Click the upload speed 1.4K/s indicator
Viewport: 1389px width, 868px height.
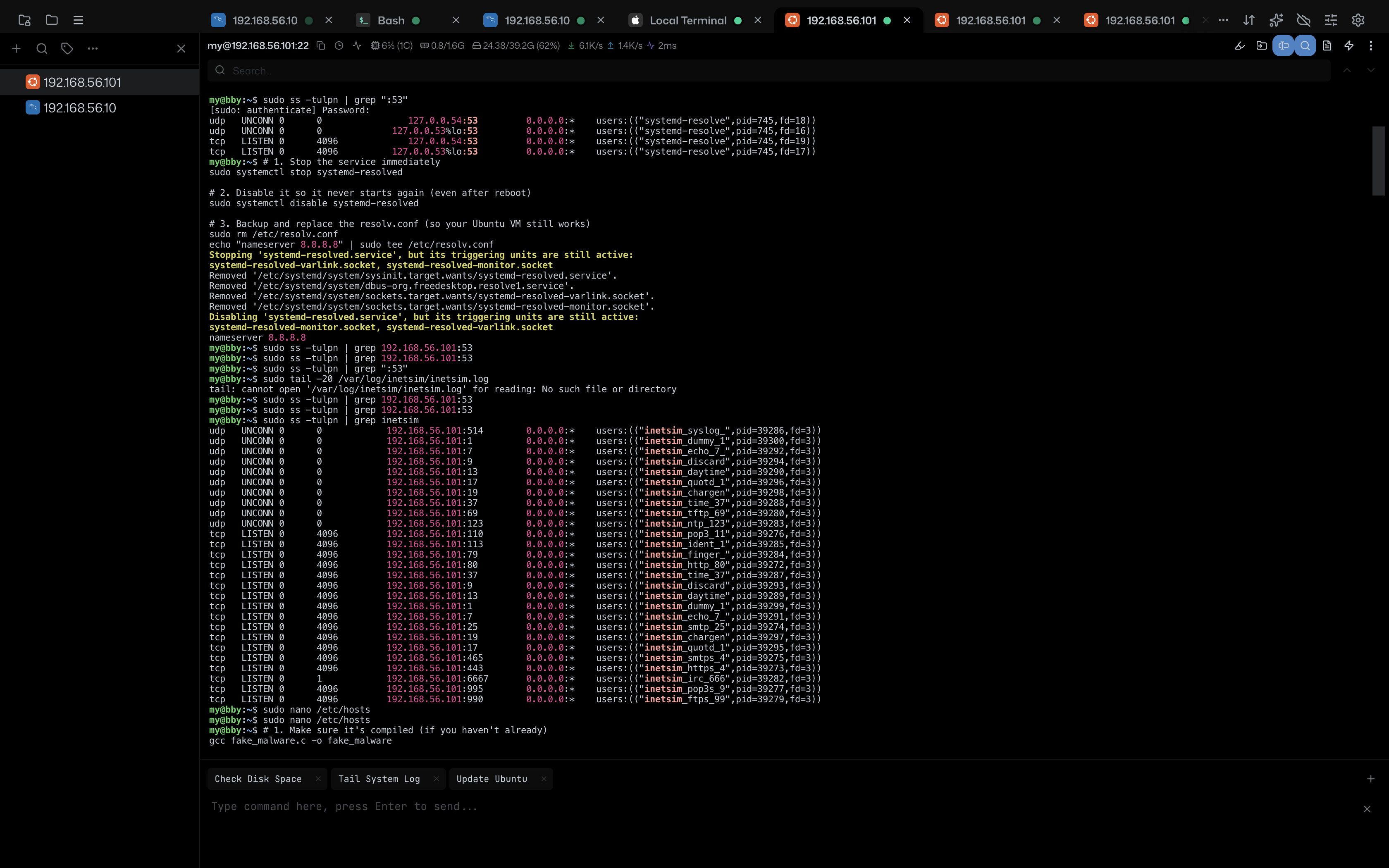tap(625, 45)
